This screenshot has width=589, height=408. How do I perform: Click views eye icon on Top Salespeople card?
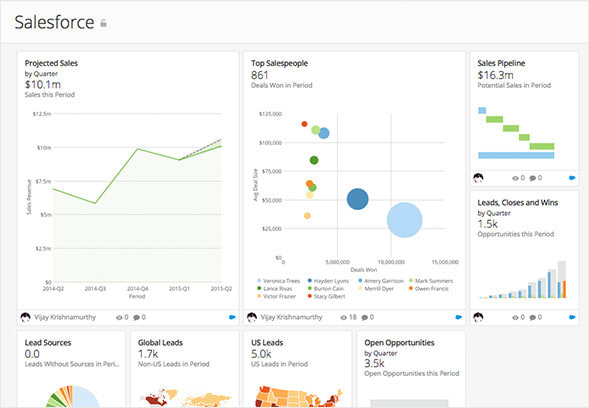click(x=343, y=318)
